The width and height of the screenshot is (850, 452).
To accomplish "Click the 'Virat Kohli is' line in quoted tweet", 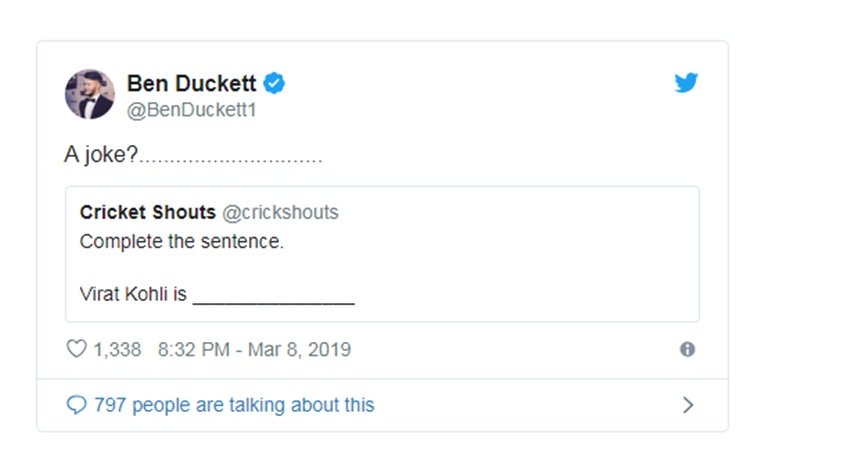I will pos(133,294).
